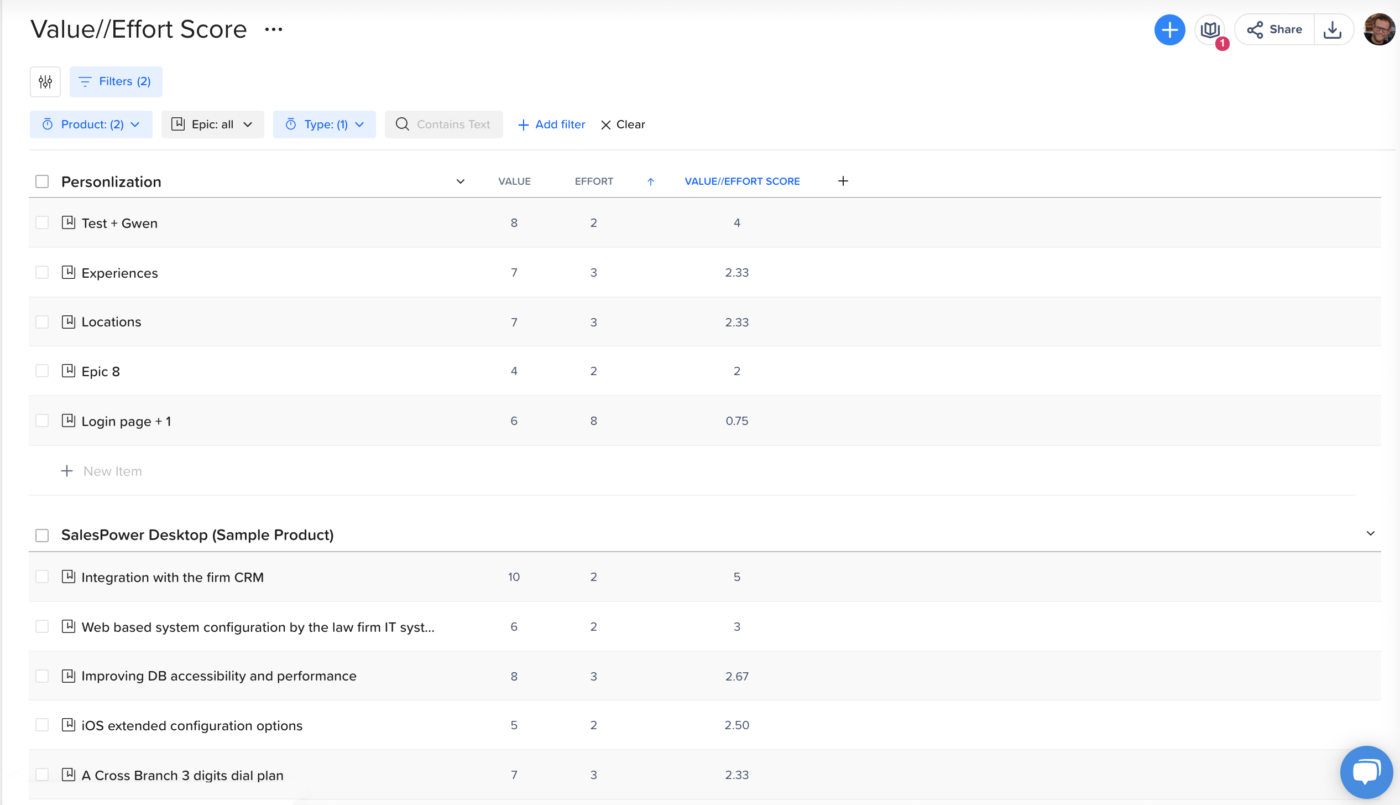This screenshot has height=805, width=1400.
Task: Click the Contains Text search field
Action: 444,125
